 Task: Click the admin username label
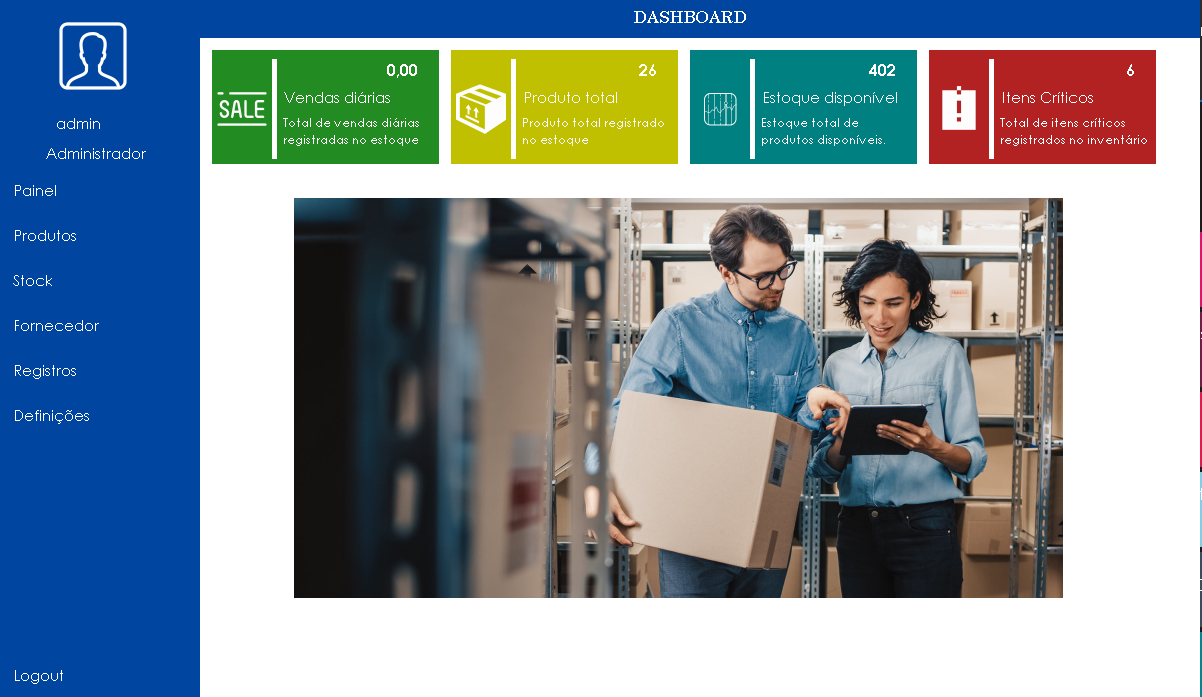(x=79, y=124)
